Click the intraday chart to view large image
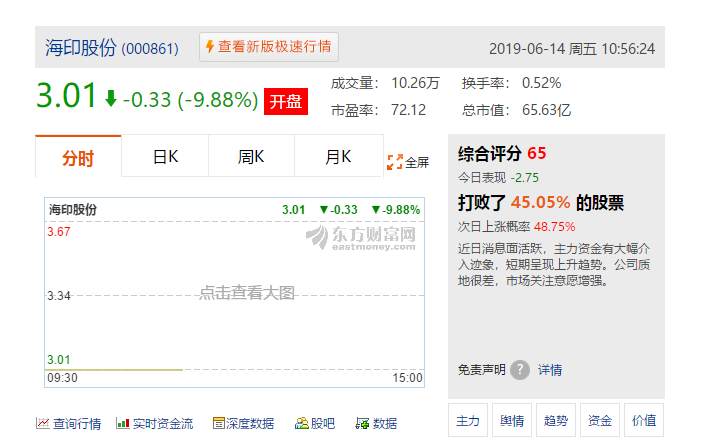This screenshot has height=444, width=702. tap(234, 292)
